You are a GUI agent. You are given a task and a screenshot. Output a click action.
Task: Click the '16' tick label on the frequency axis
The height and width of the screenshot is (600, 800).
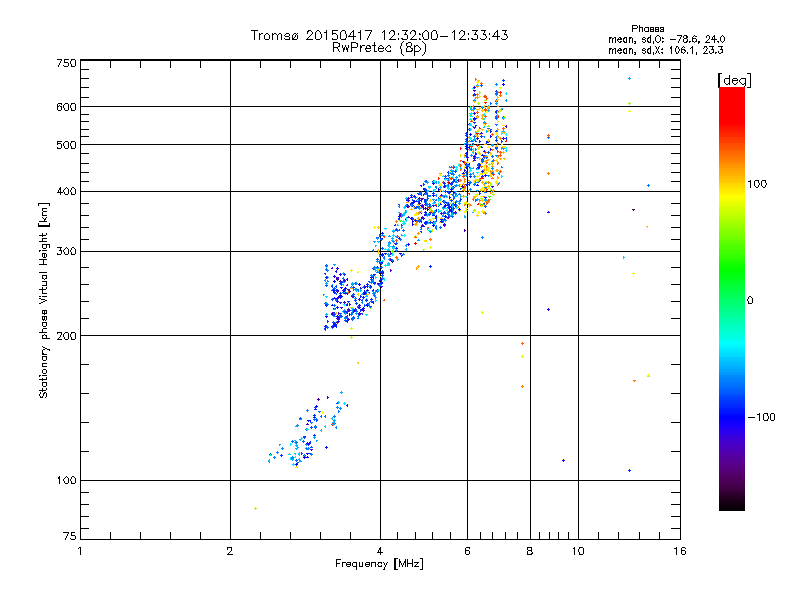(679, 551)
